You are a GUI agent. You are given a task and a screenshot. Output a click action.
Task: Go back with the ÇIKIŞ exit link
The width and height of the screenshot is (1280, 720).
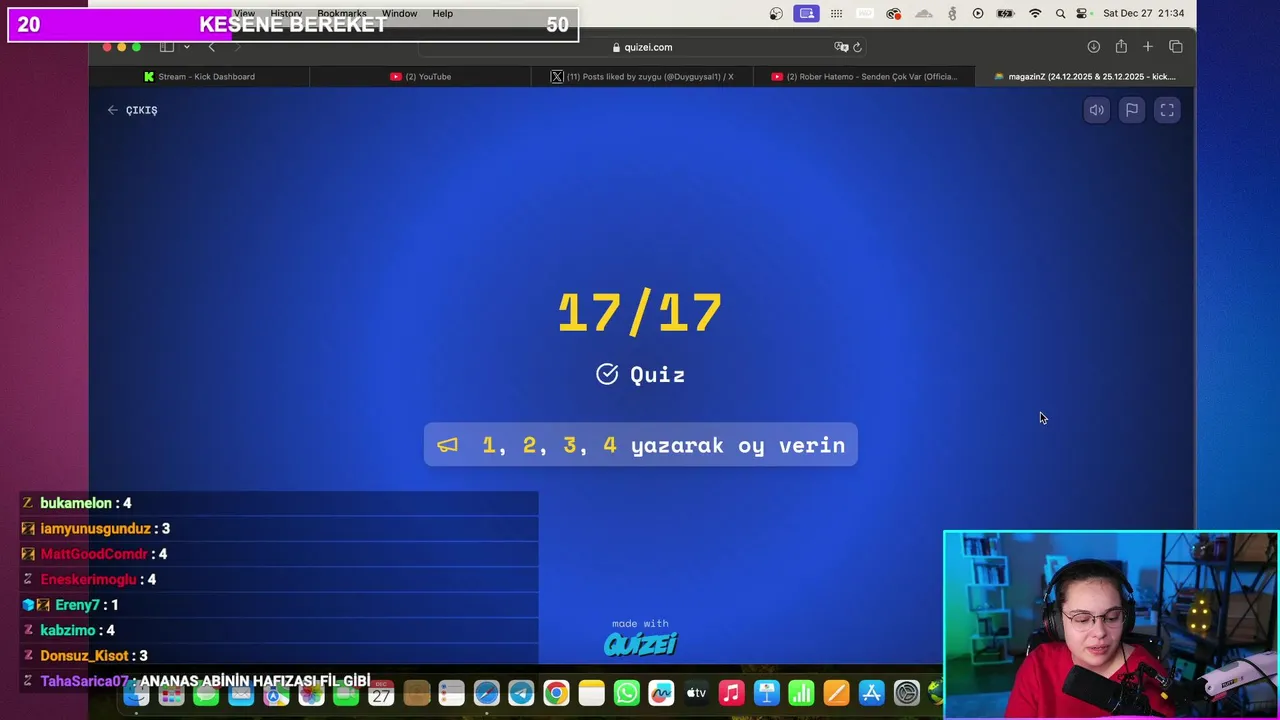[x=132, y=110]
